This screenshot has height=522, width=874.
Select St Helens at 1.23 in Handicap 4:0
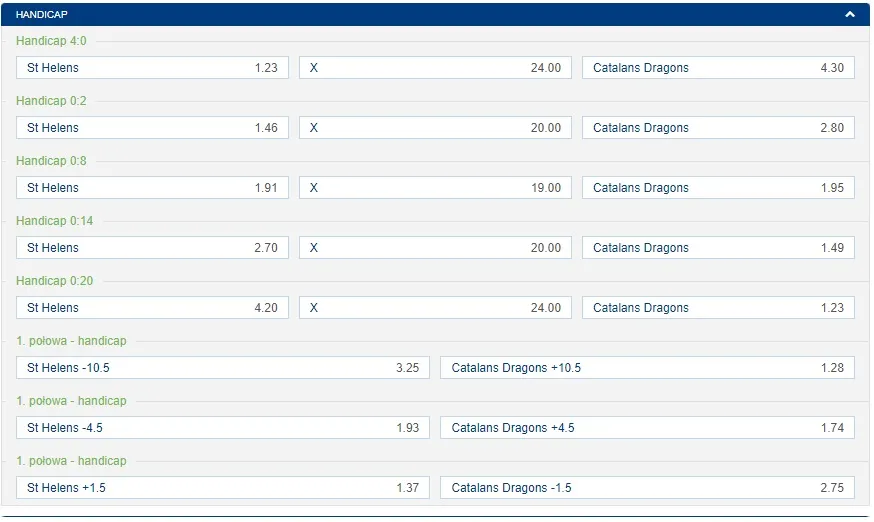pos(152,67)
